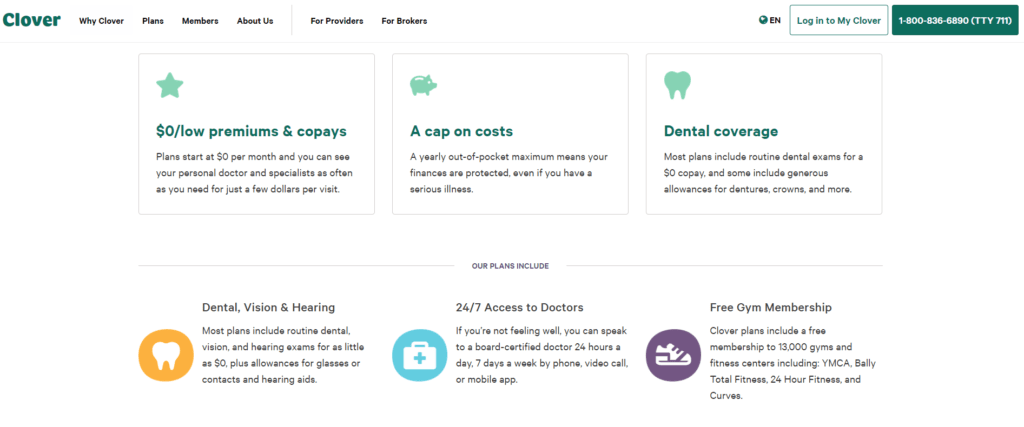Click the orange tooth circle icon

(163, 356)
